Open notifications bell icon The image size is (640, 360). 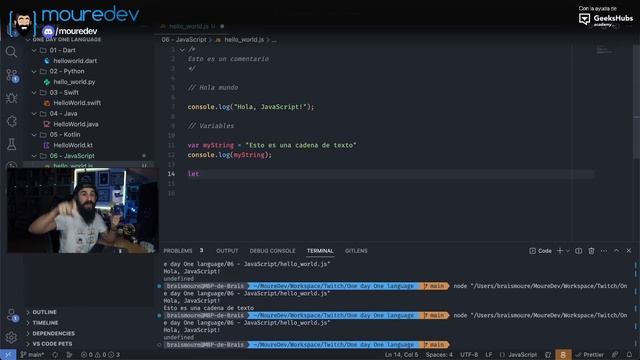tap(629, 355)
